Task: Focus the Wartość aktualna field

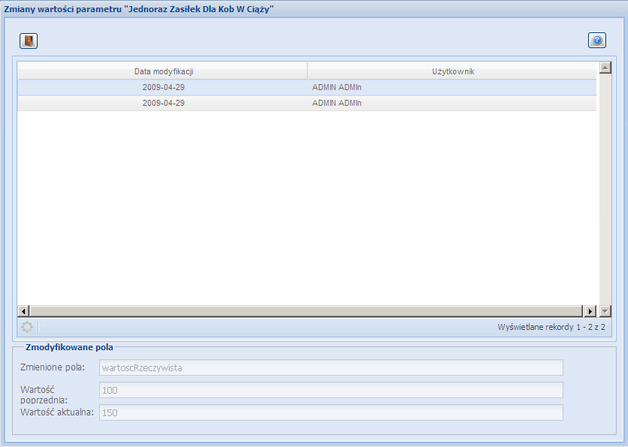Action: point(330,412)
